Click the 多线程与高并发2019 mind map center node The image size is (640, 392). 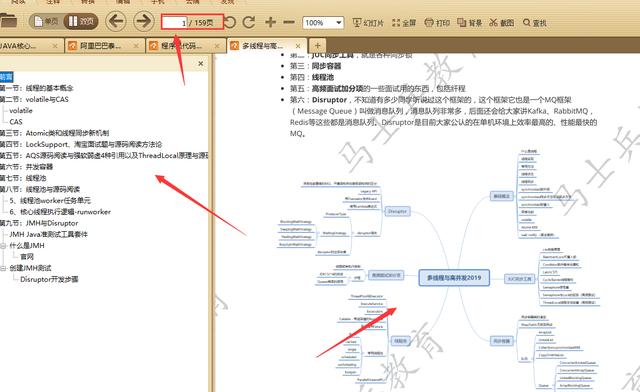coord(454,278)
